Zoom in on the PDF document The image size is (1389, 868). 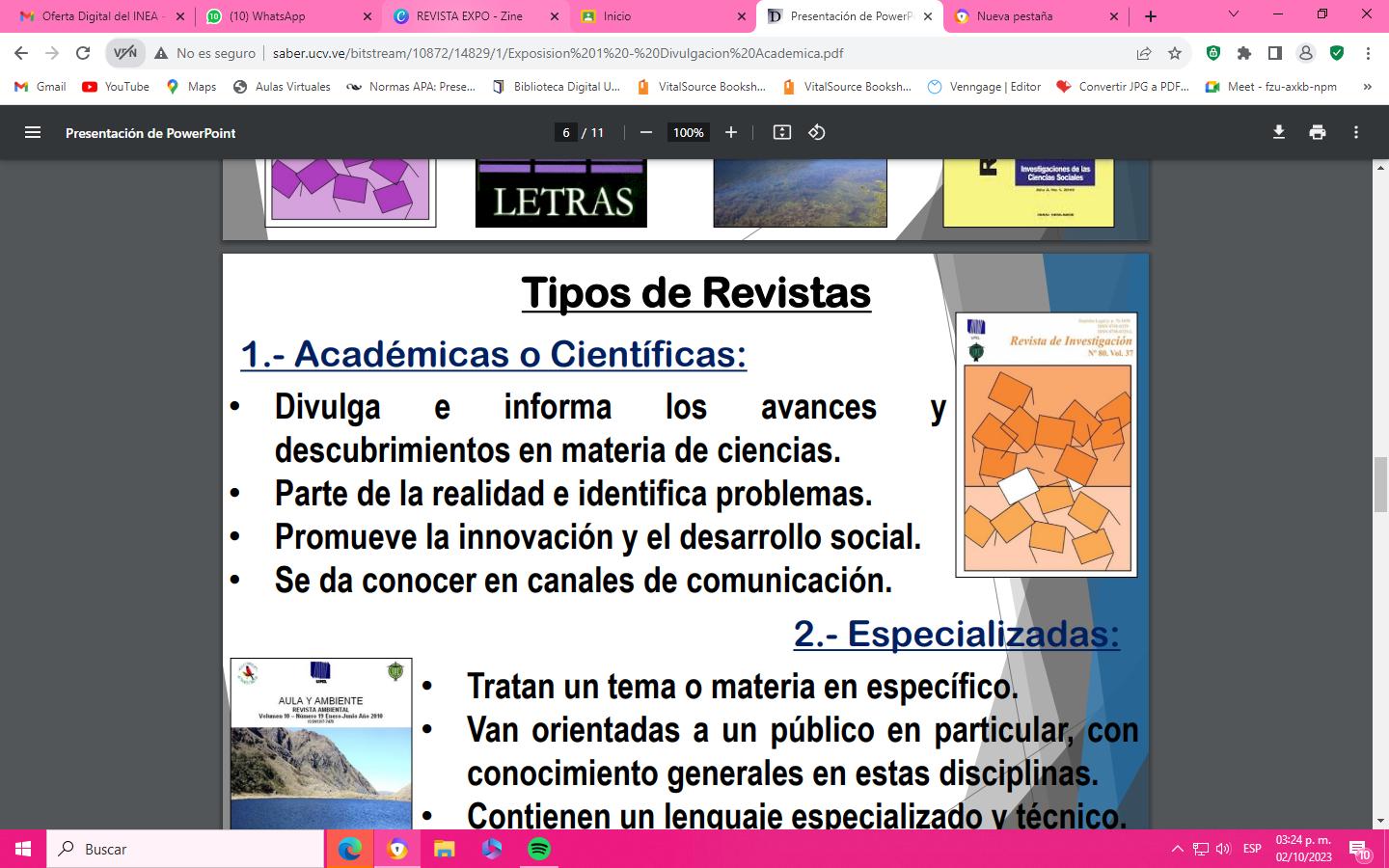[x=731, y=133]
